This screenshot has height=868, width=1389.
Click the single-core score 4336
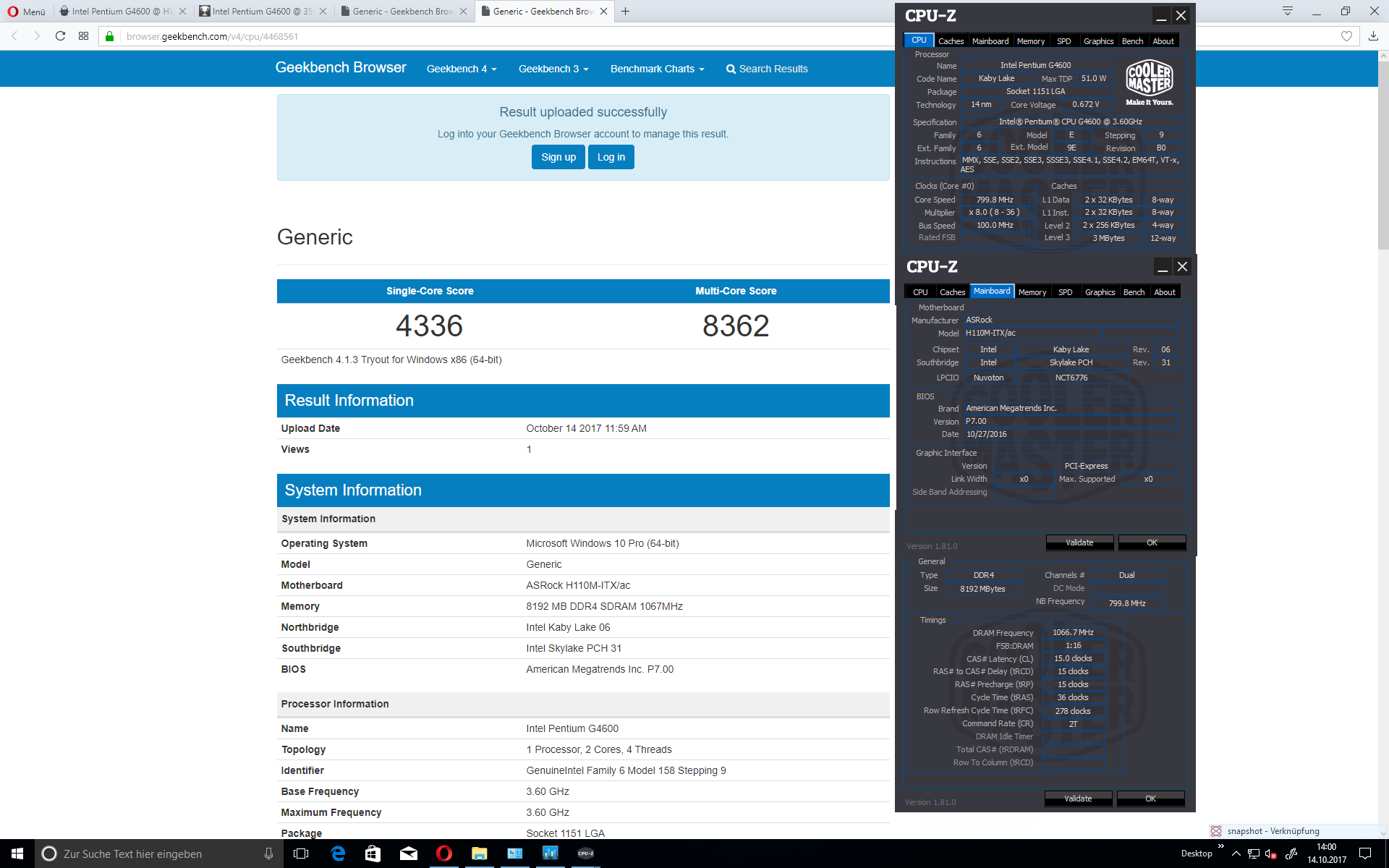tap(429, 325)
